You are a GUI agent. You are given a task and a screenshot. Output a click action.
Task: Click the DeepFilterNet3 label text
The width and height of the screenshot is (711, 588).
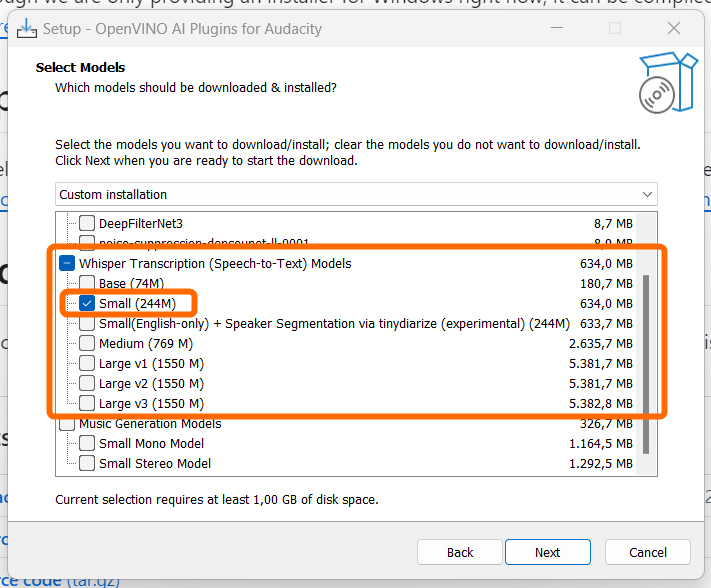[141, 224]
